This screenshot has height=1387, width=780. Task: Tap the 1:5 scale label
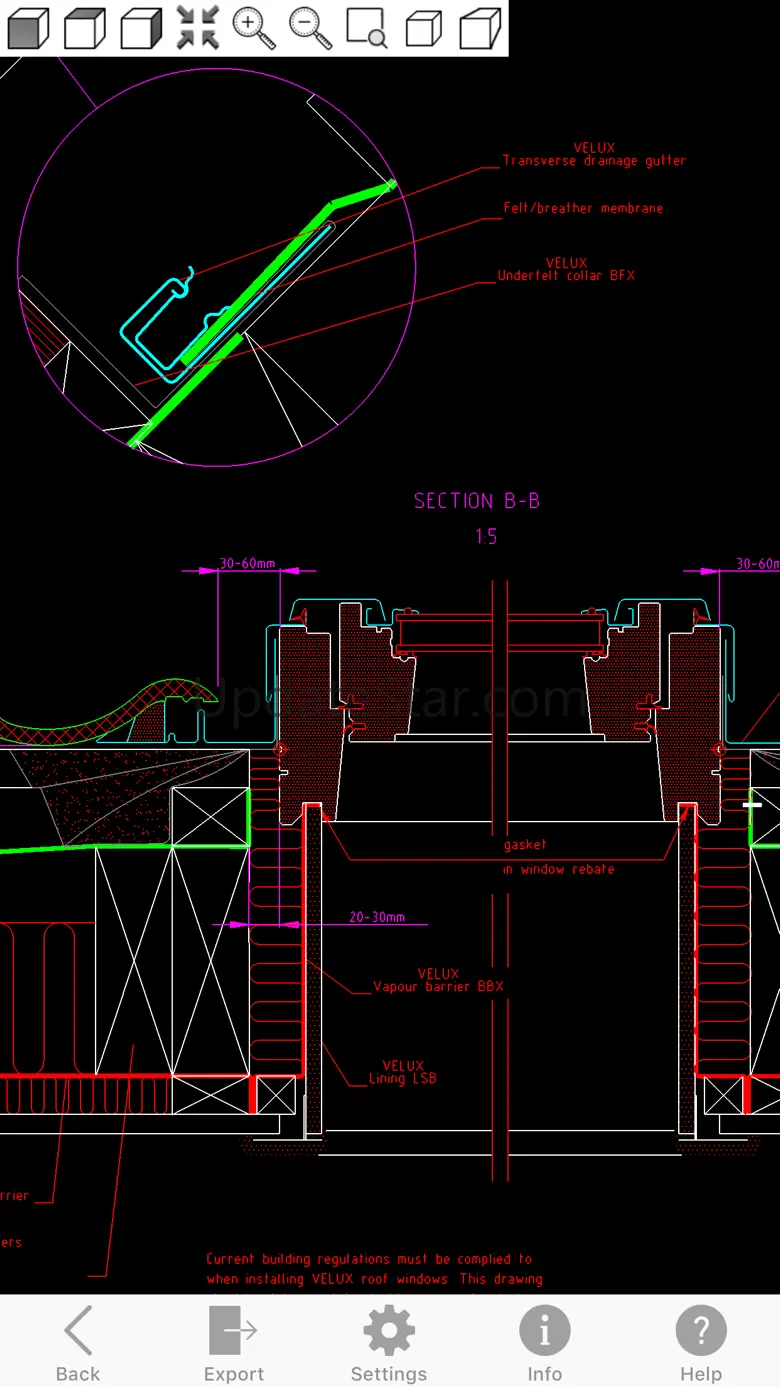tap(485, 537)
